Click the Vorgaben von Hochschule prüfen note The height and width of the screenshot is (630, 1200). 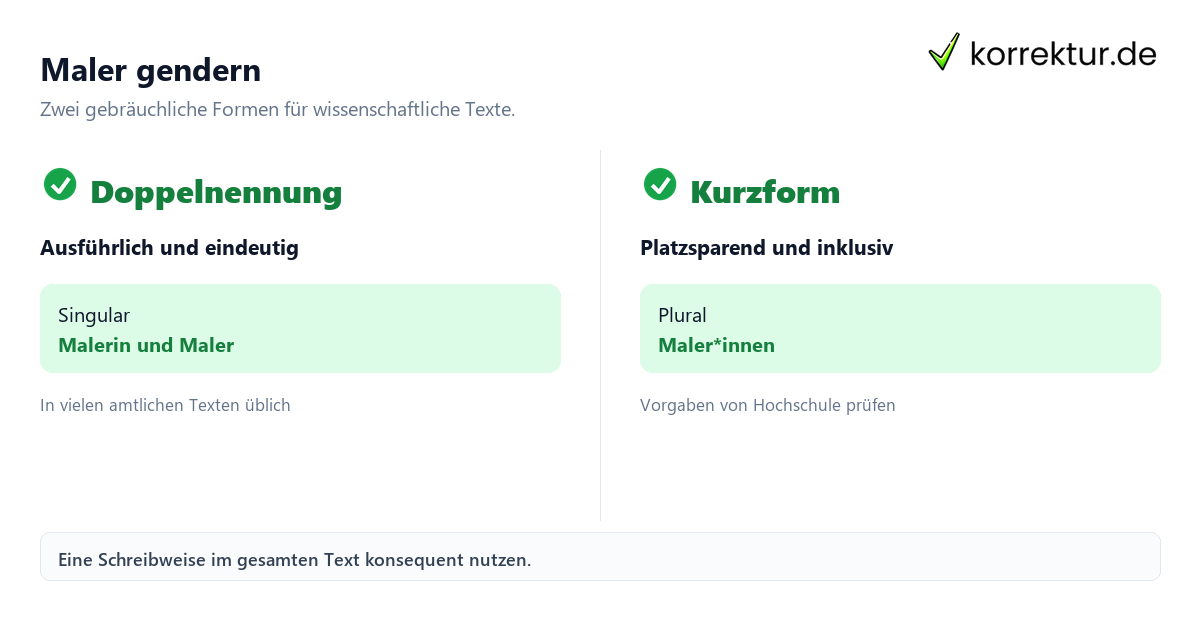[767, 405]
